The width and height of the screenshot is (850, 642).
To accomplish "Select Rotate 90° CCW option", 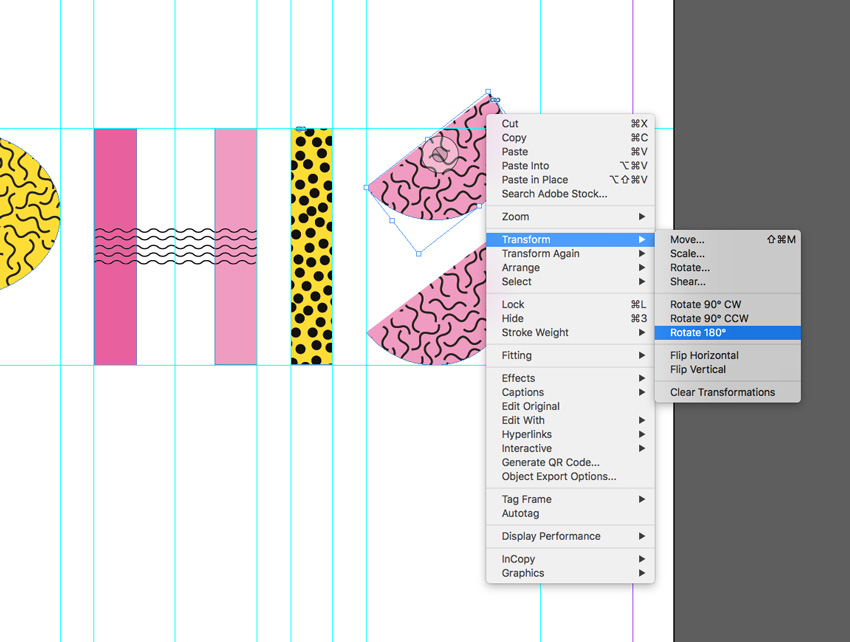I will click(709, 319).
